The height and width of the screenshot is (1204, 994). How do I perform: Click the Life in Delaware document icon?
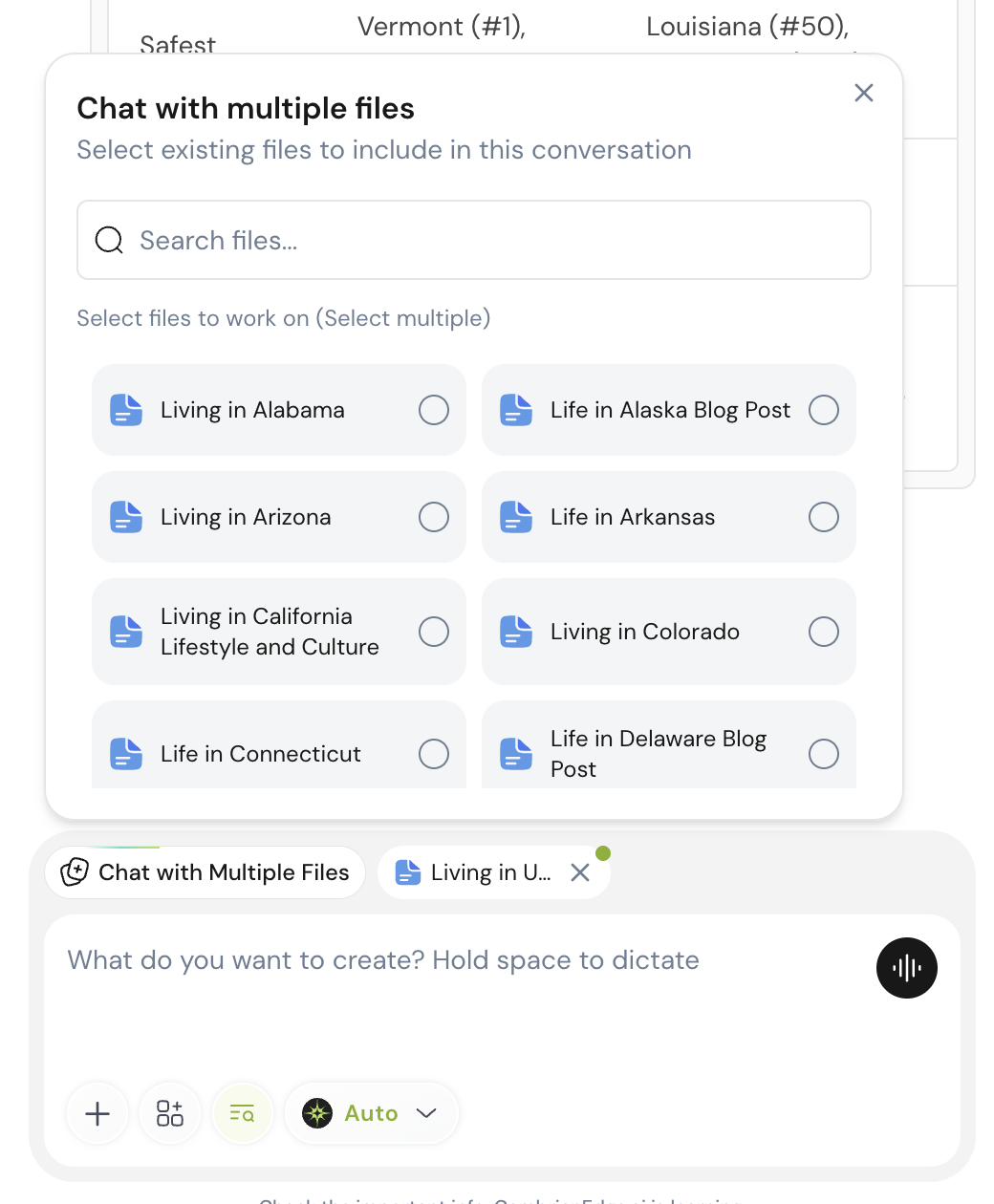pyautogui.click(x=516, y=754)
